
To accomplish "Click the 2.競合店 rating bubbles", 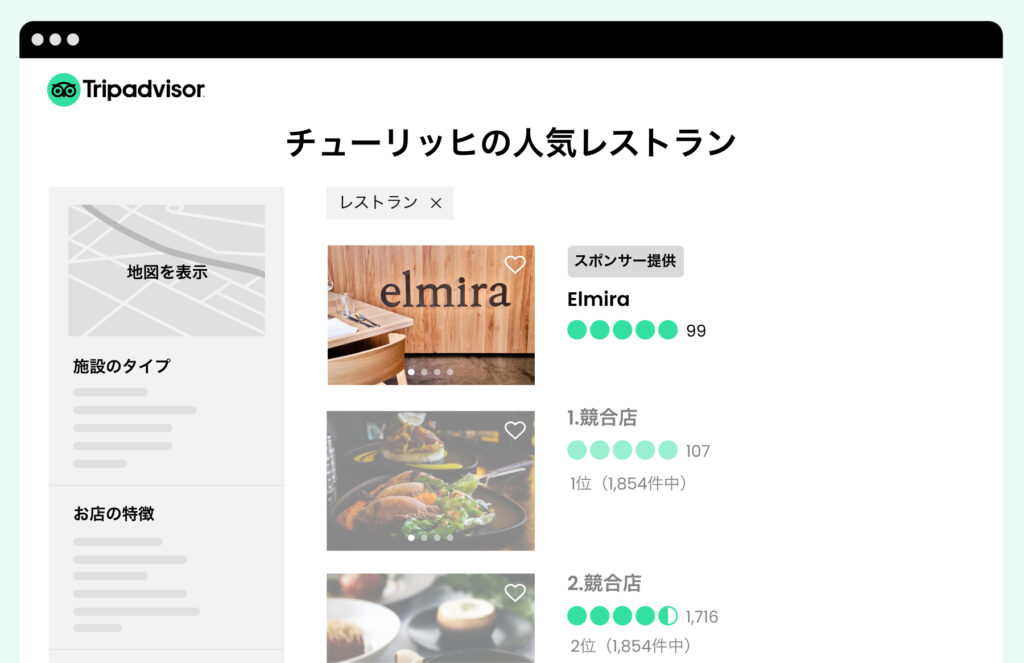I will coord(622,615).
